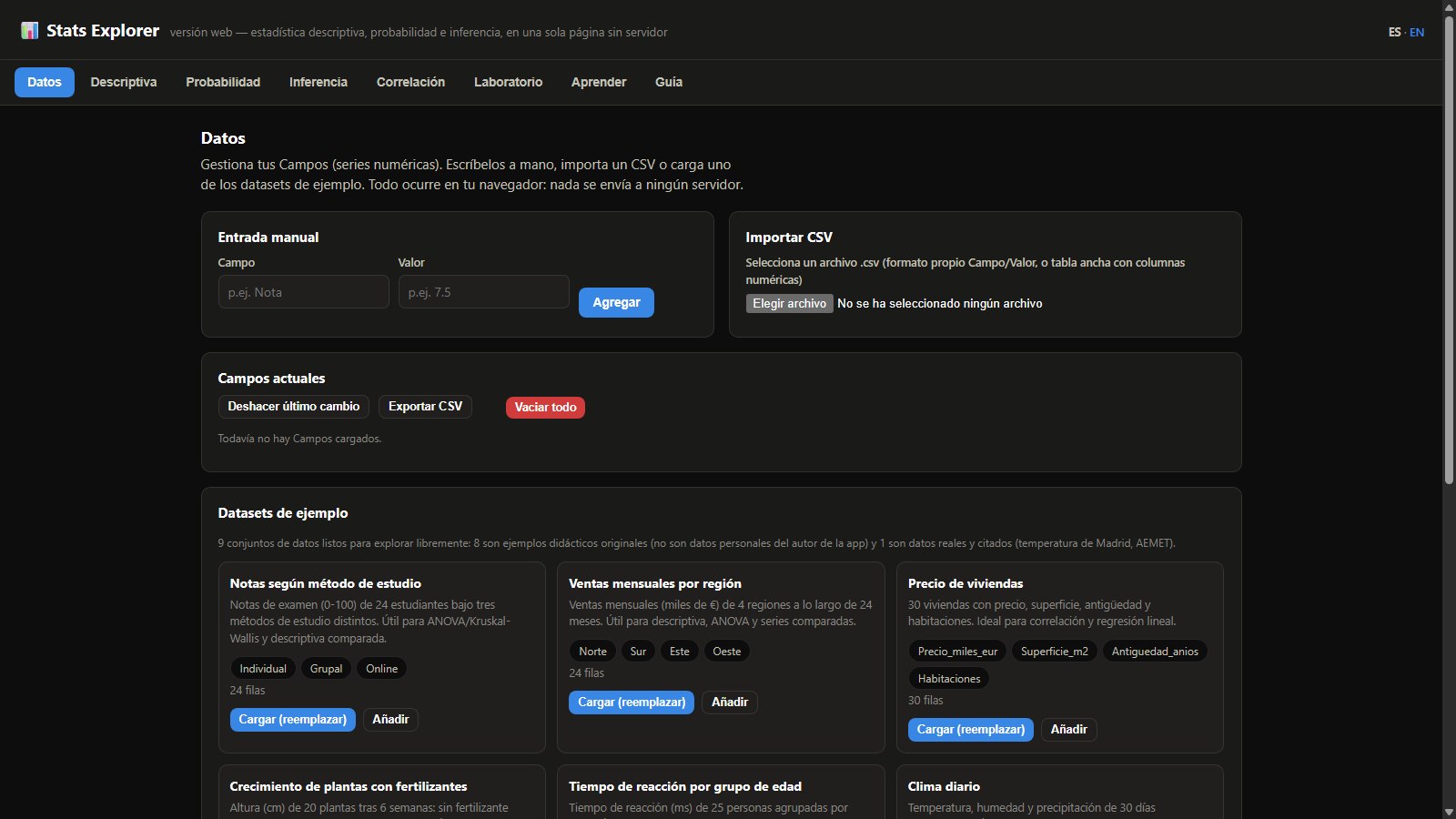Select ES language option
1456x819 pixels.
[1394, 32]
